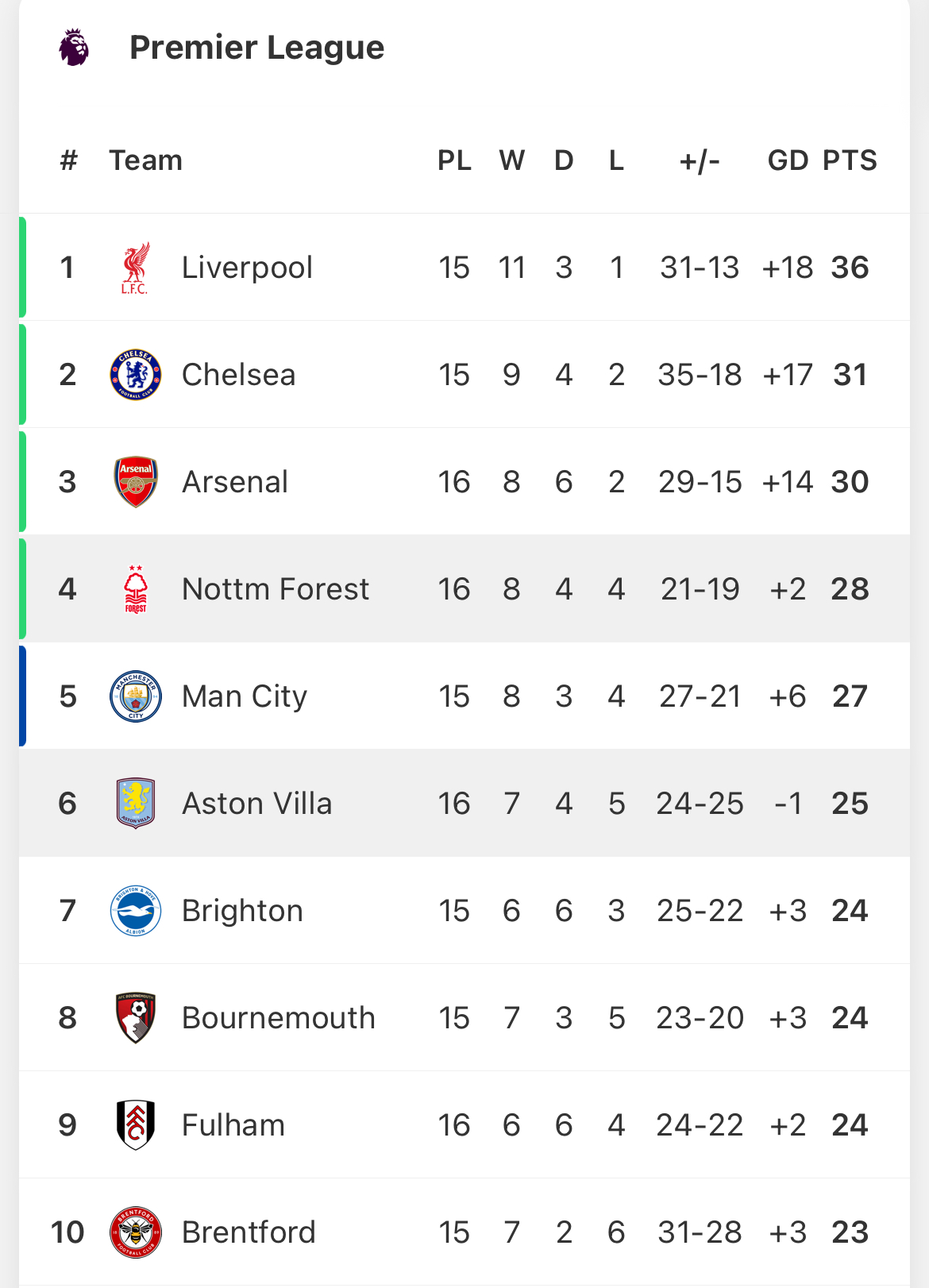The height and width of the screenshot is (1288, 929).
Task: Tap the Liverpool club crest
Action: click(136, 268)
